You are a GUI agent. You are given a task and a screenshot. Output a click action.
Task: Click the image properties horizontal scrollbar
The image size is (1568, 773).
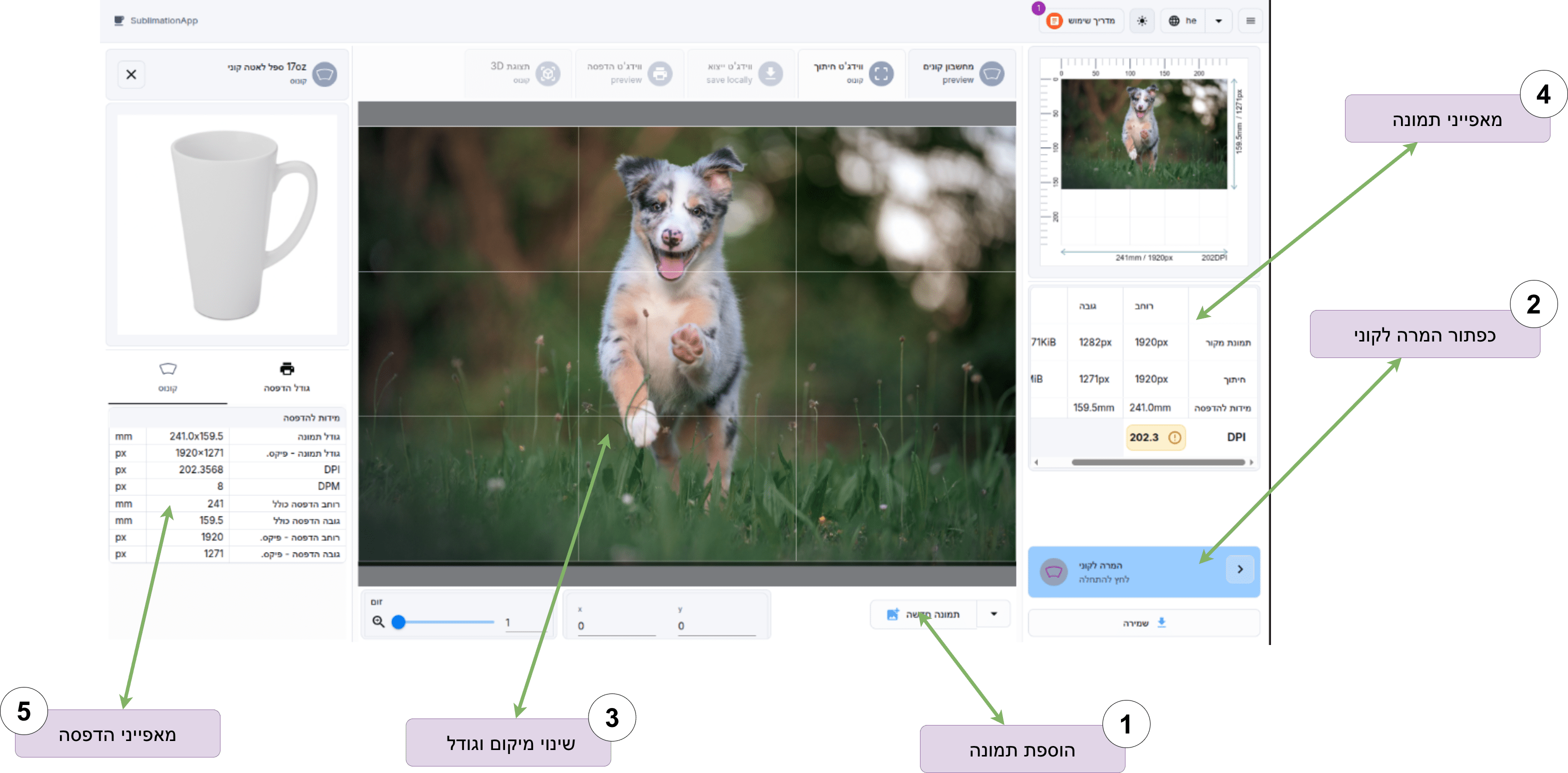1157,462
